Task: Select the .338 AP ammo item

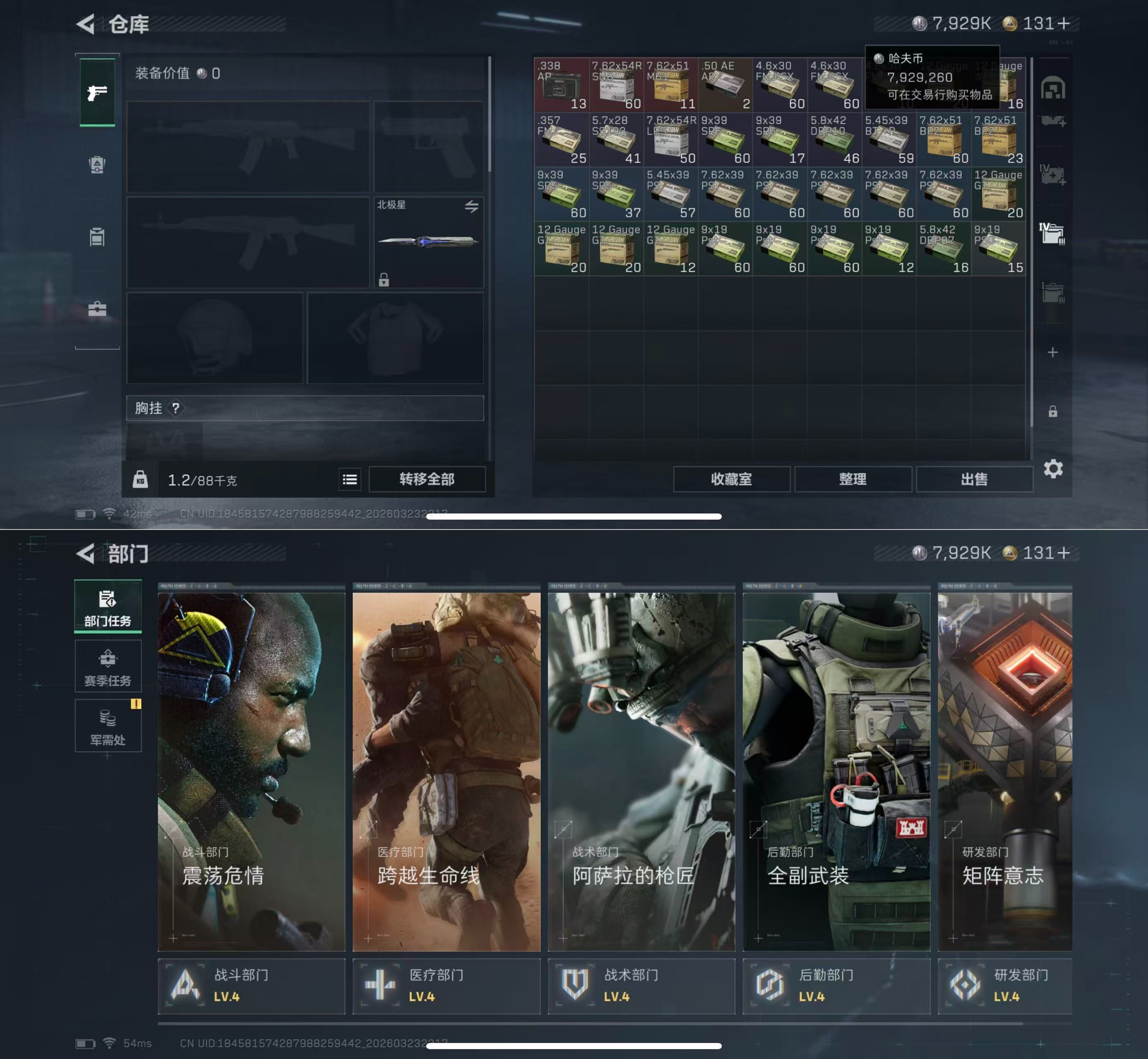Action: 561,85
